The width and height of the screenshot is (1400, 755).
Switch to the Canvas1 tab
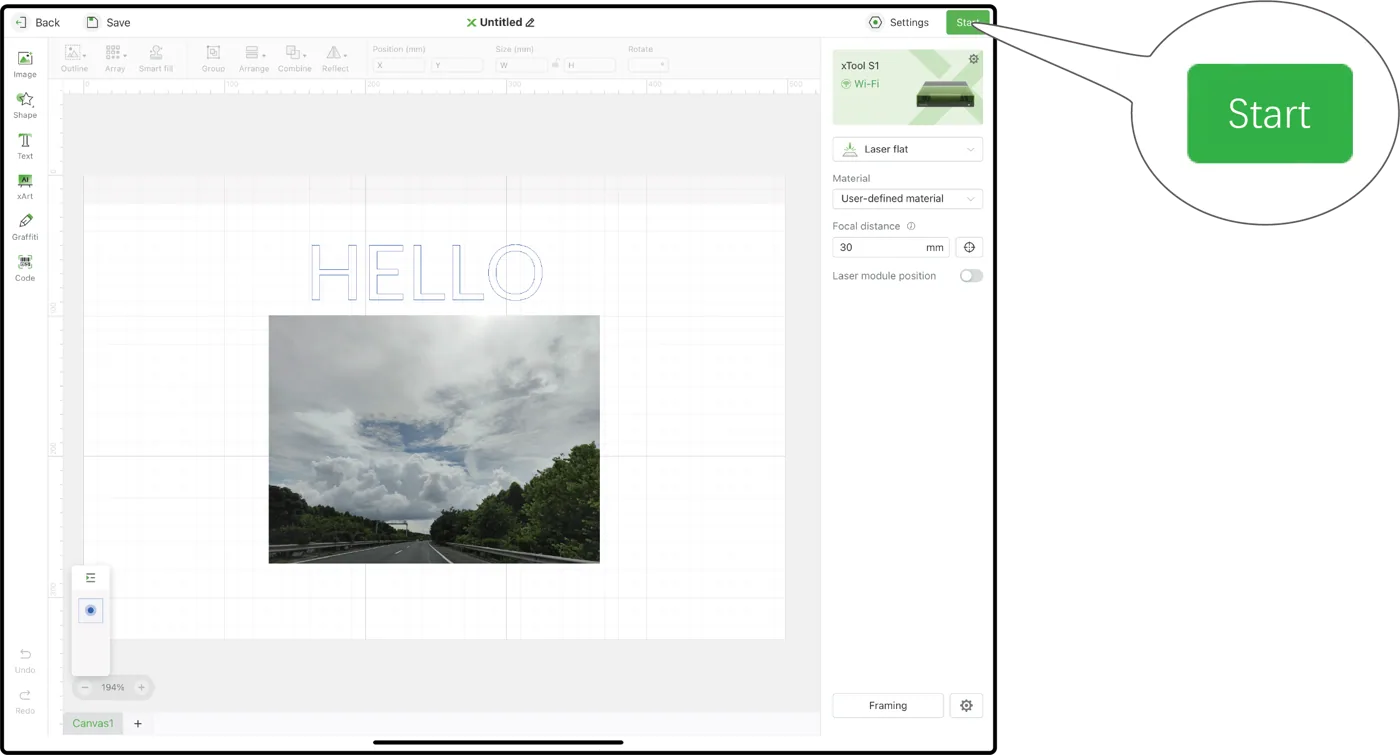tap(93, 723)
